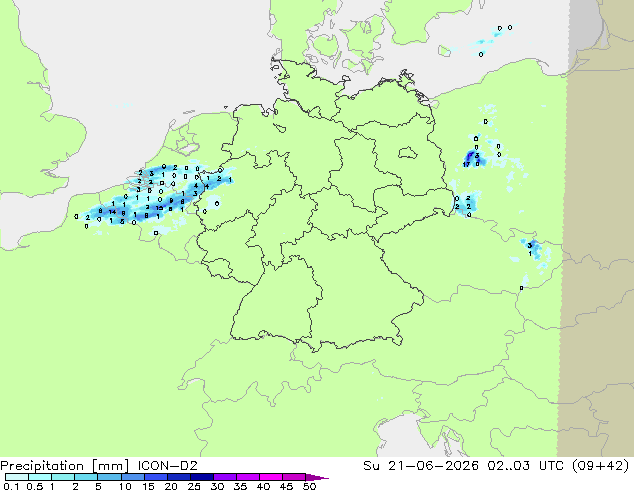The height and width of the screenshot is (490, 634).
Task: Click the 20–25 mm legend color swatch
Action: coord(178,477)
